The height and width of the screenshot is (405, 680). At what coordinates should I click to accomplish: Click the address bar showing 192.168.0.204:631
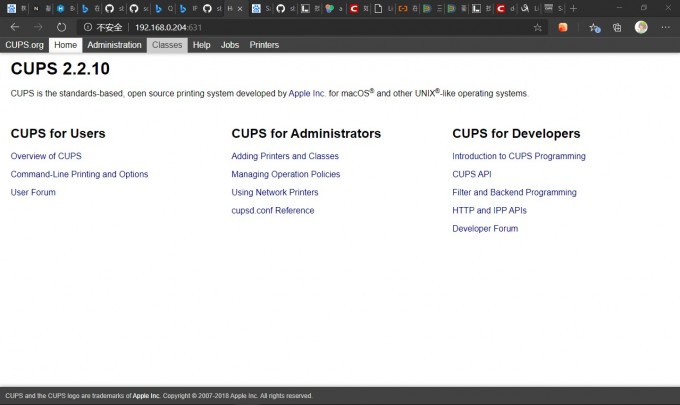(300, 27)
